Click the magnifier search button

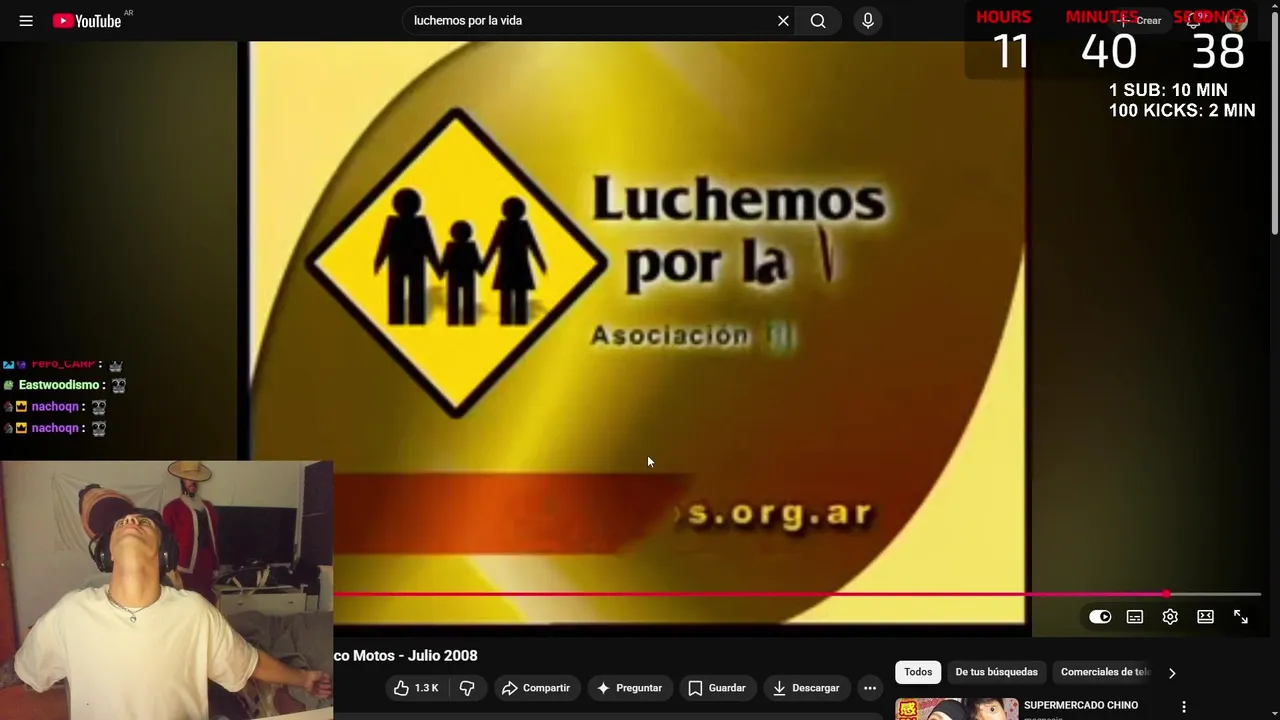818,21
